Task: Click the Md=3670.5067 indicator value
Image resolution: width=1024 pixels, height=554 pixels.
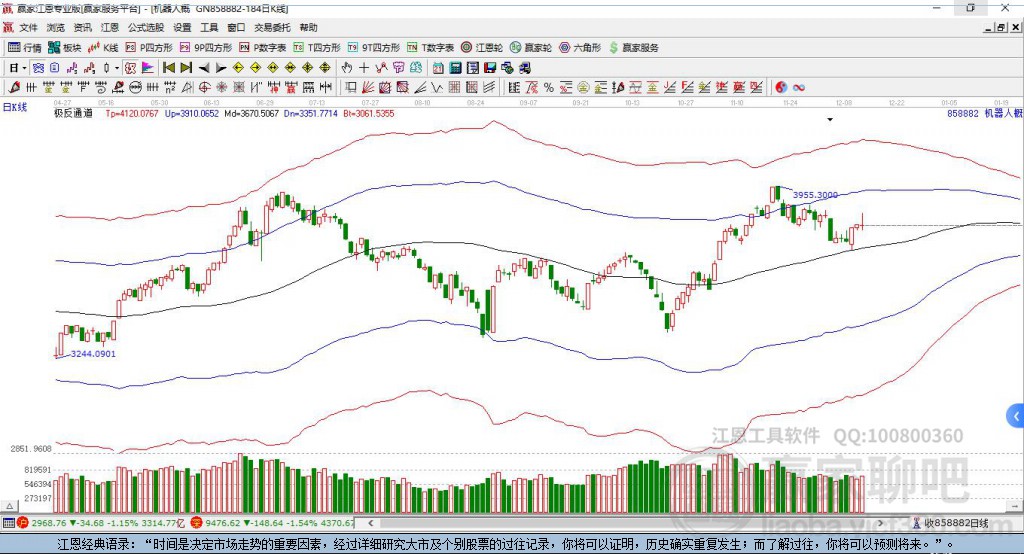Action: click(x=251, y=113)
